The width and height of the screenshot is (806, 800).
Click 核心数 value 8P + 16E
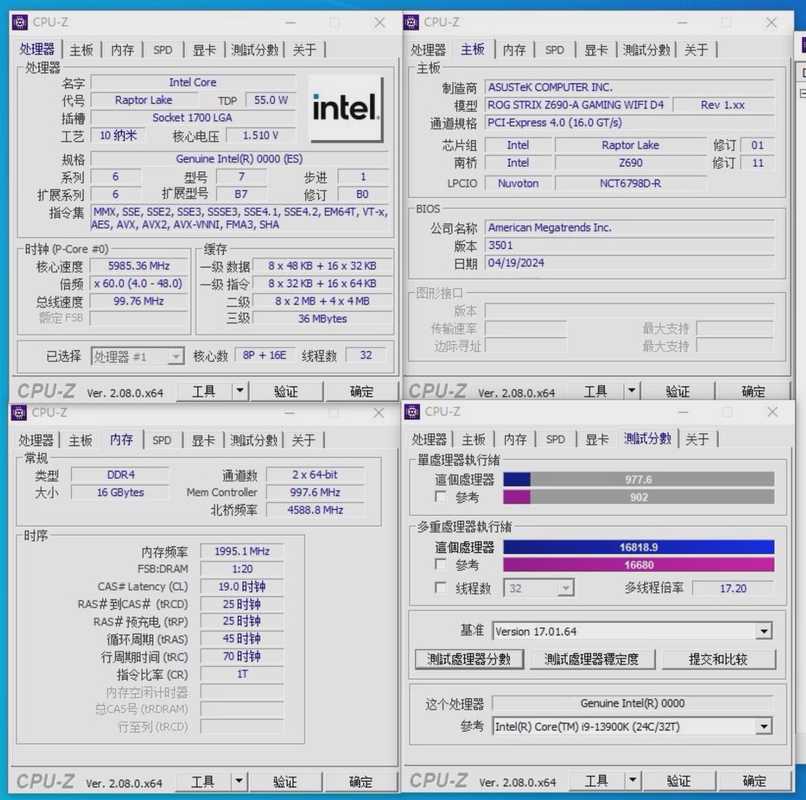coord(265,355)
